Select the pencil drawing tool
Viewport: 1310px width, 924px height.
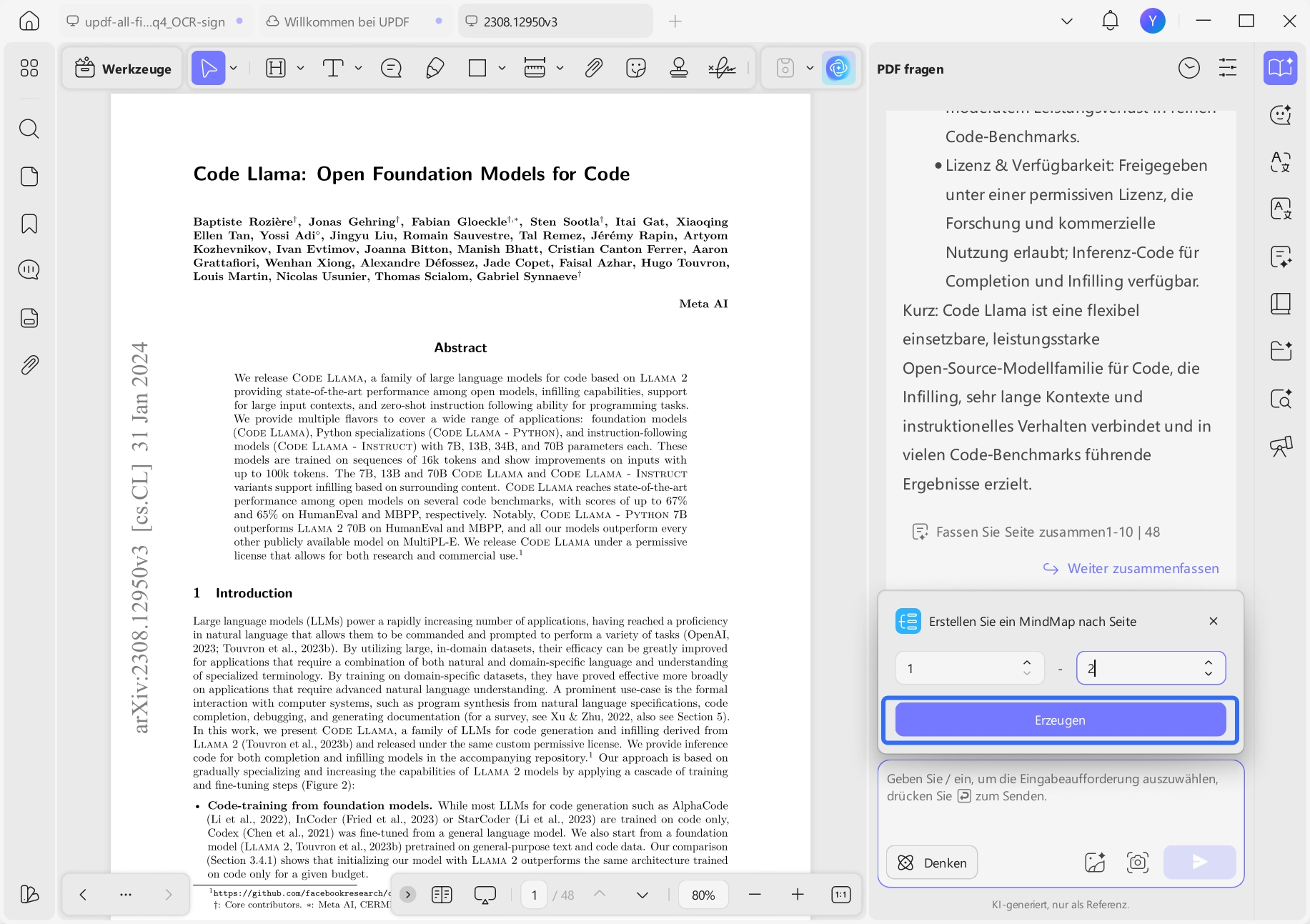pyautogui.click(x=435, y=69)
